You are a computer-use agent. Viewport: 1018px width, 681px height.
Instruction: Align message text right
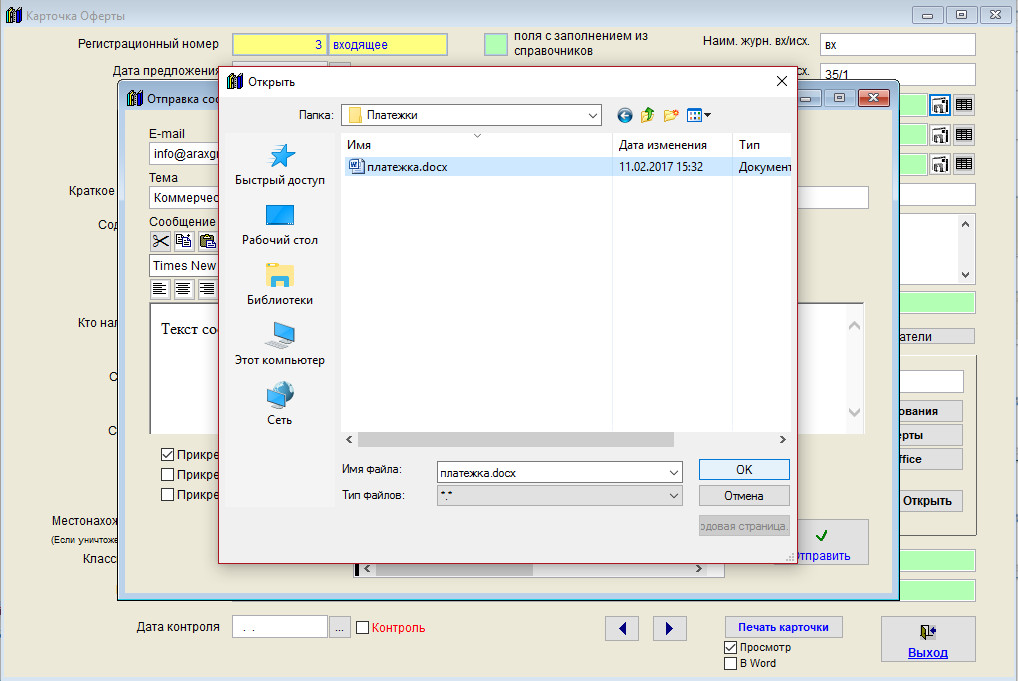point(206,288)
